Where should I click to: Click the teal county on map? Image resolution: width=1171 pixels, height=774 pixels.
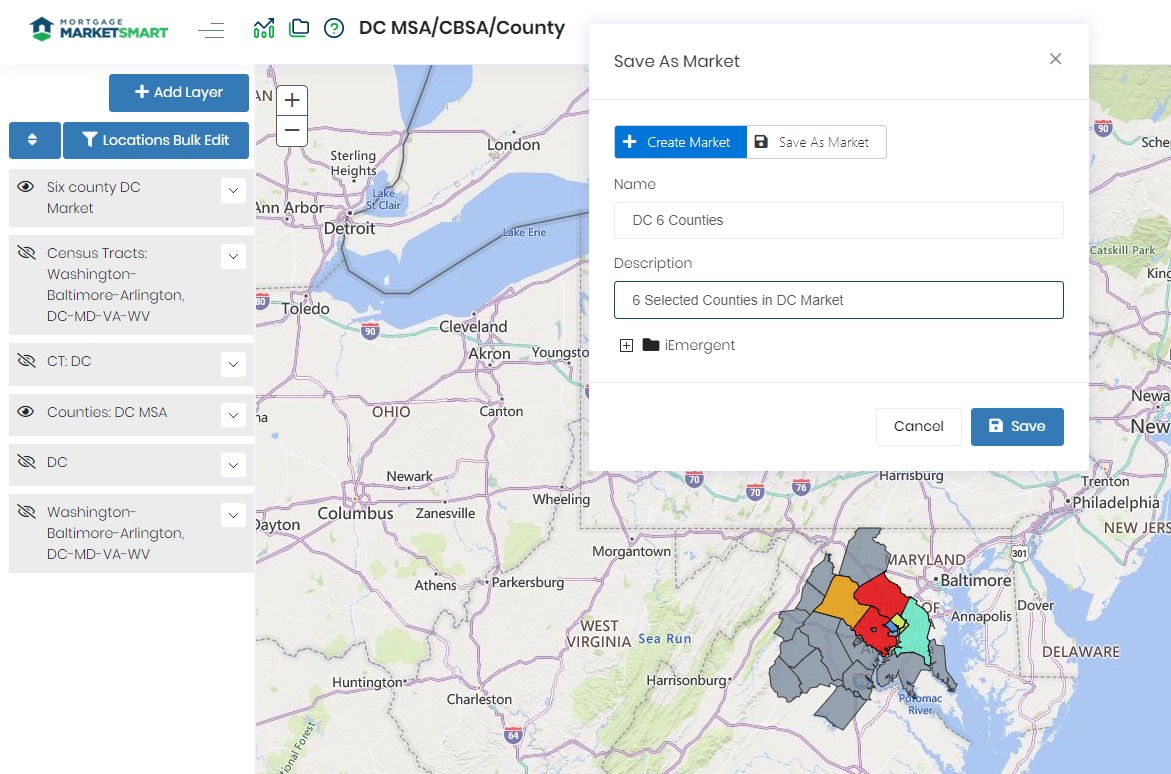coord(916,631)
